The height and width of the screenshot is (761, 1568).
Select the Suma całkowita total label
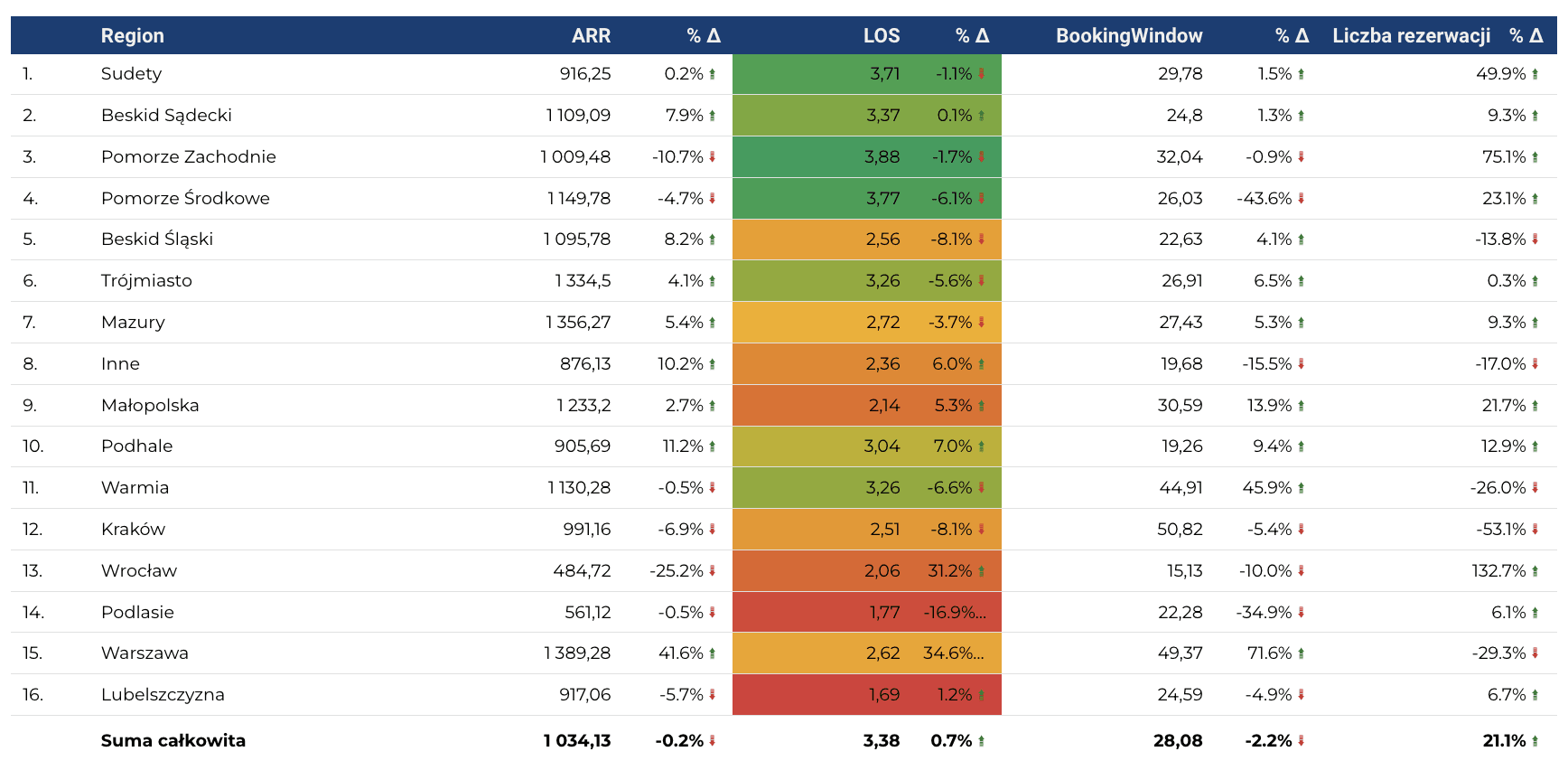(x=173, y=741)
